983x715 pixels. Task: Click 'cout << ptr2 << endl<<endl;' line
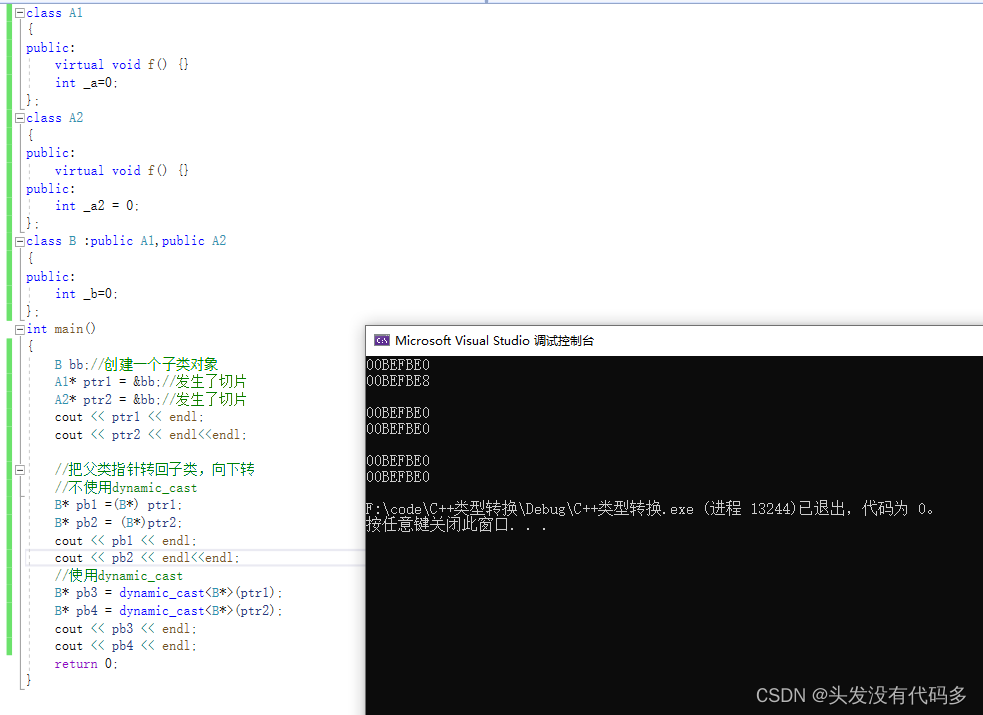tap(150, 434)
